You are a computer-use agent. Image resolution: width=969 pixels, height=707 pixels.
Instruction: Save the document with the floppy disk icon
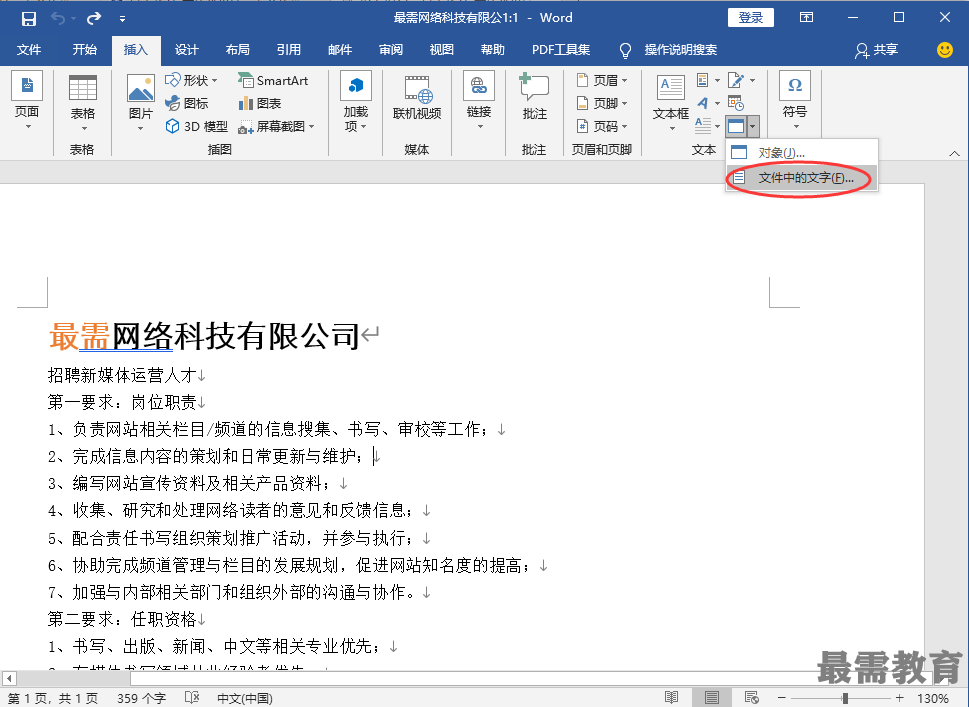[28, 19]
